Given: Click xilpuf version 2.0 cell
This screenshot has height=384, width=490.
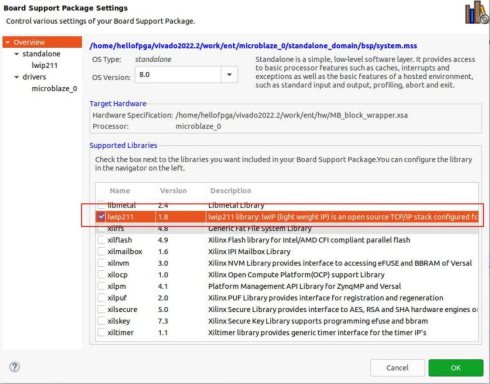Looking at the screenshot, I should pos(163,298).
